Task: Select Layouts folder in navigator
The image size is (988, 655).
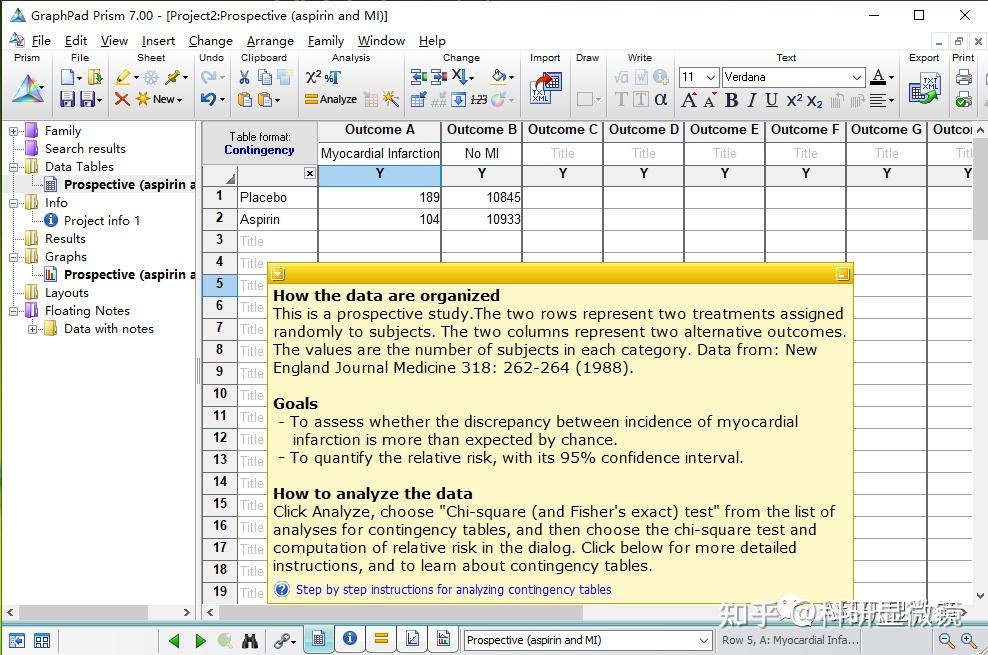Action: (66, 293)
